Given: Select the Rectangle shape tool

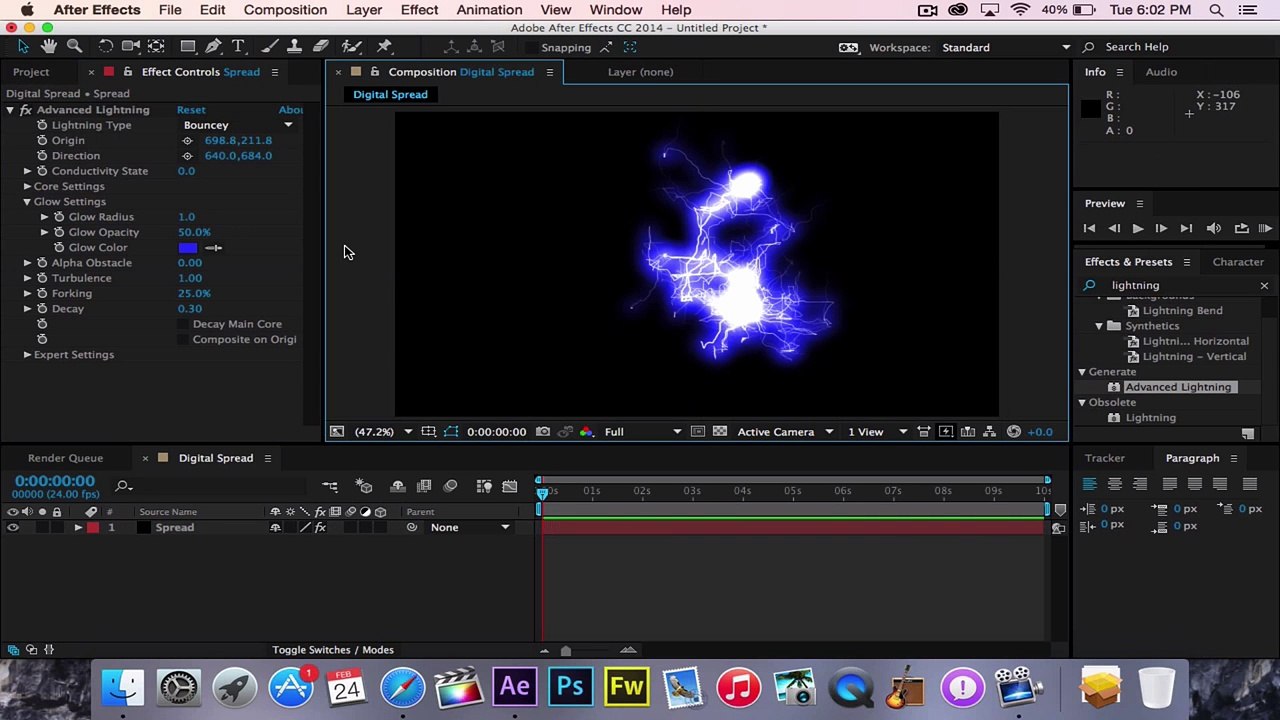Looking at the screenshot, I should pos(187,47).
